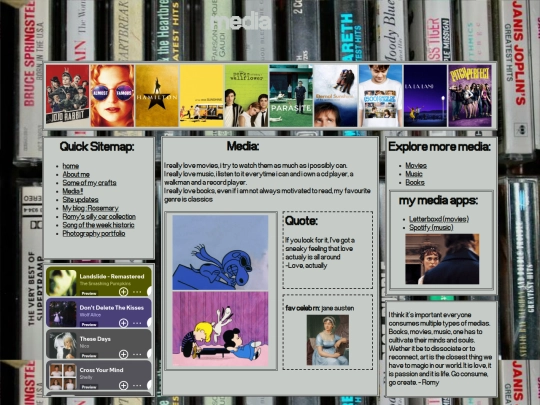Open Romy's silly car collection link

tap(99, 216)
